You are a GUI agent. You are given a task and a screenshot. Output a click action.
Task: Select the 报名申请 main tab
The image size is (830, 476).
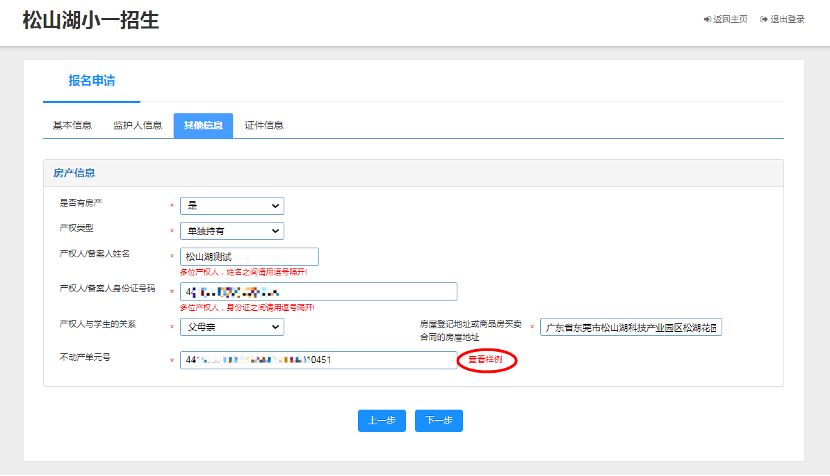[x=91, y=81]
